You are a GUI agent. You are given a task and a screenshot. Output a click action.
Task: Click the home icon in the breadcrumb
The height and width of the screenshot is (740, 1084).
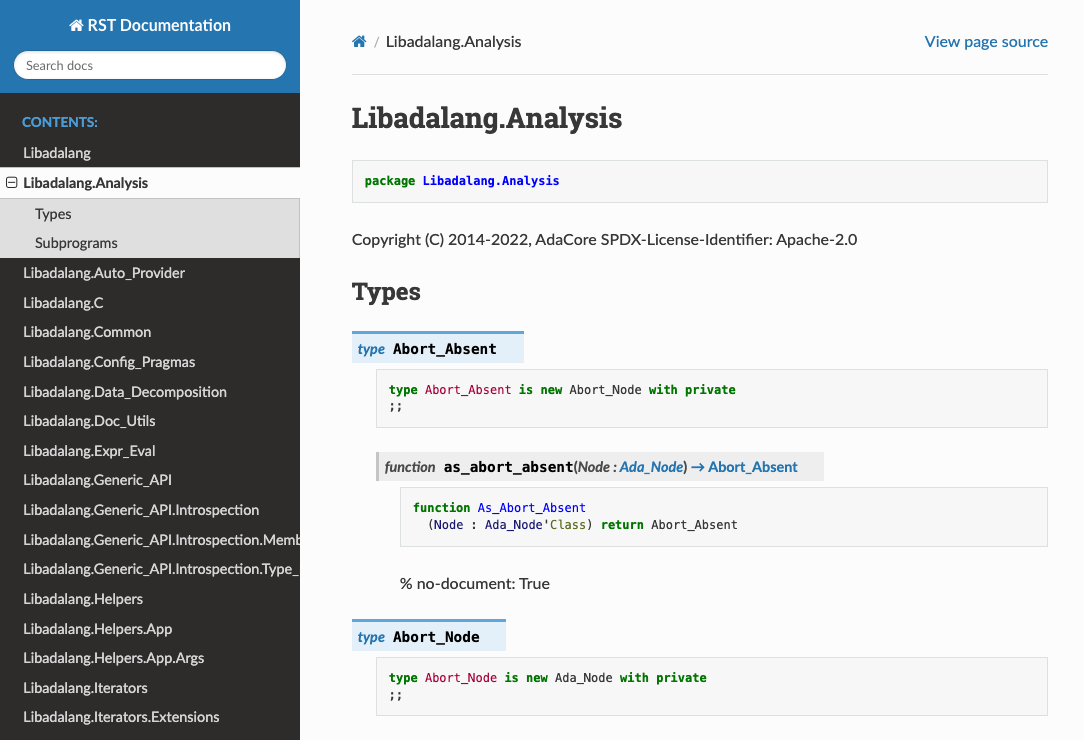coord(359,41)
